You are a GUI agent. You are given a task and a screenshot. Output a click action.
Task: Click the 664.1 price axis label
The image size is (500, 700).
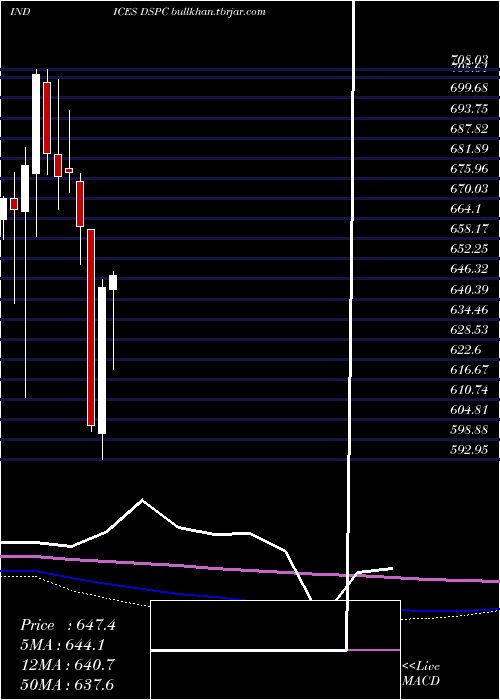click(465, 209)
